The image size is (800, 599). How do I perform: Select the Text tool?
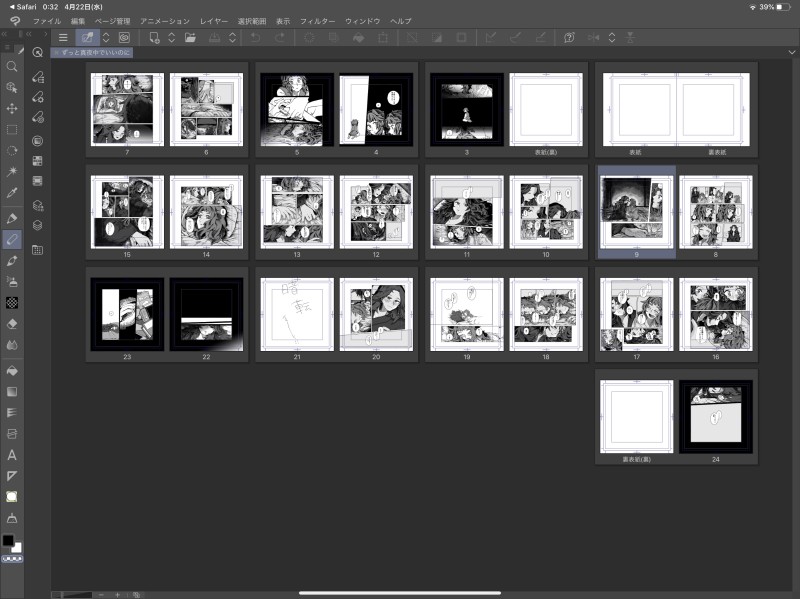pos(12,455)
